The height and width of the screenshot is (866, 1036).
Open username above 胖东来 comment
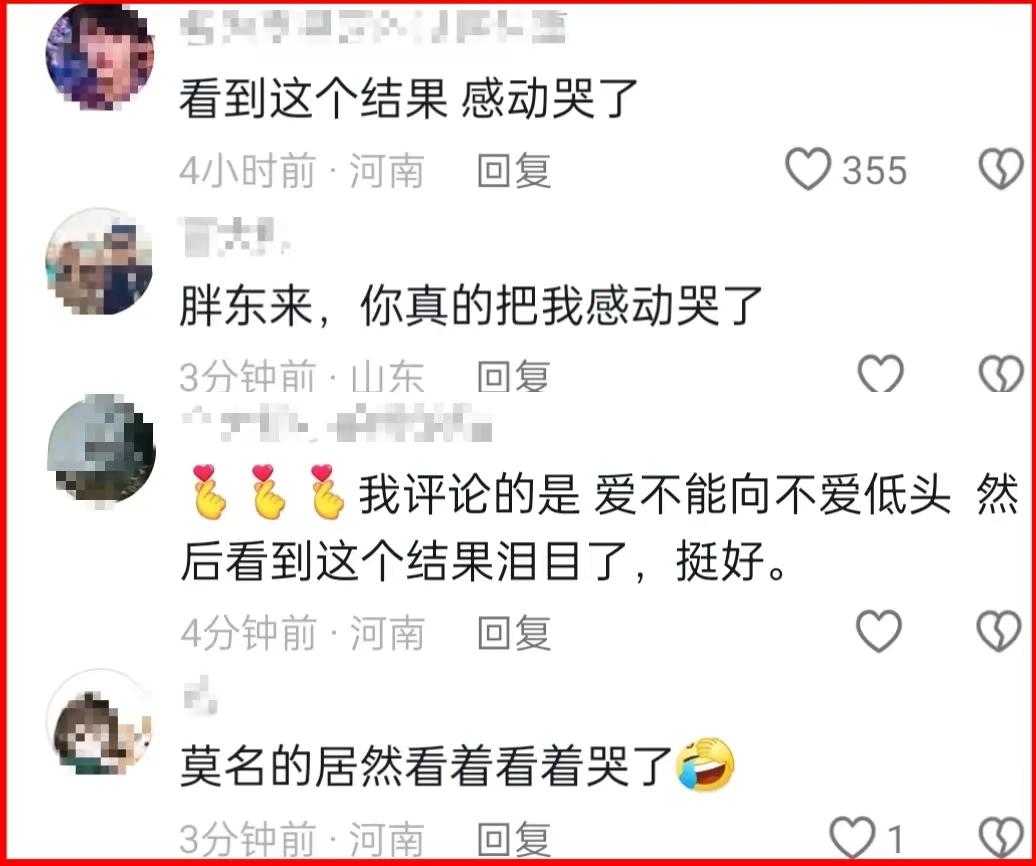[235, 236]
